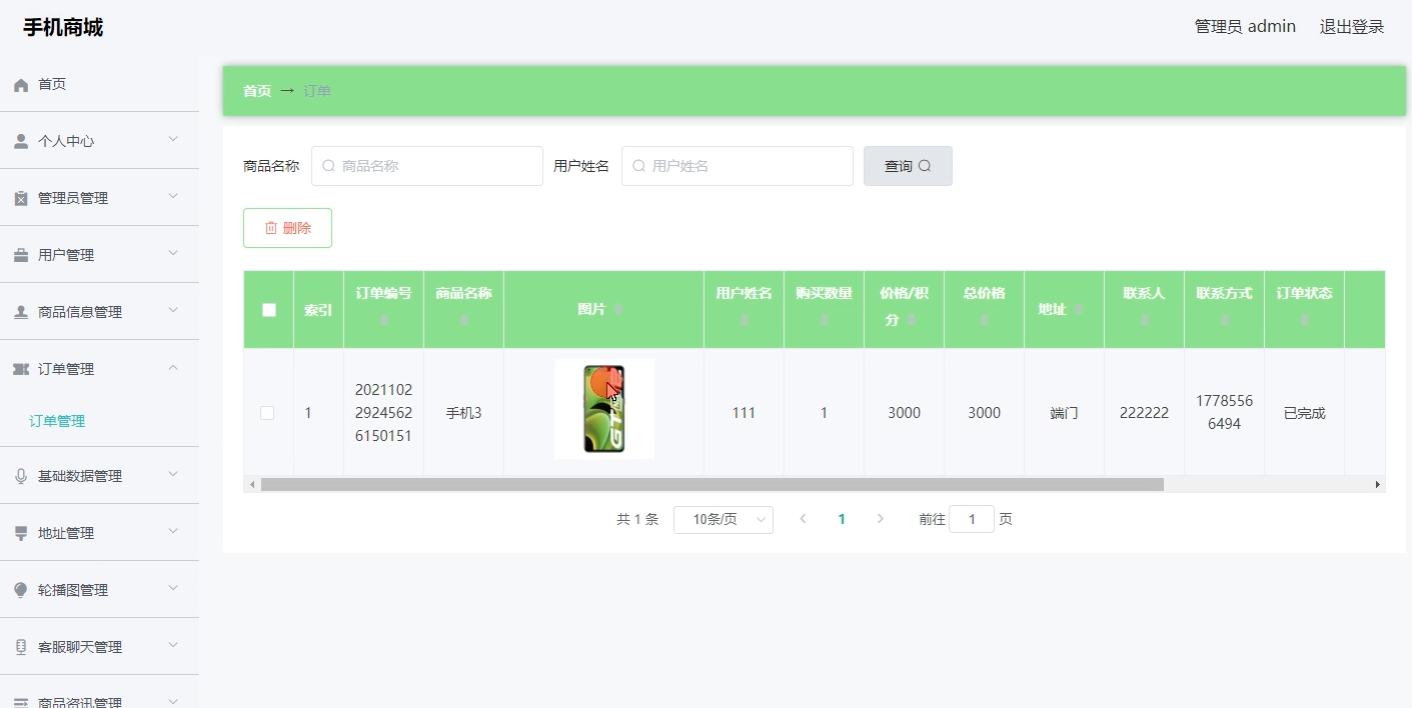This screenshot has width=1412, height=708.
Task: Click the 查询 search button
Action: 908,166
